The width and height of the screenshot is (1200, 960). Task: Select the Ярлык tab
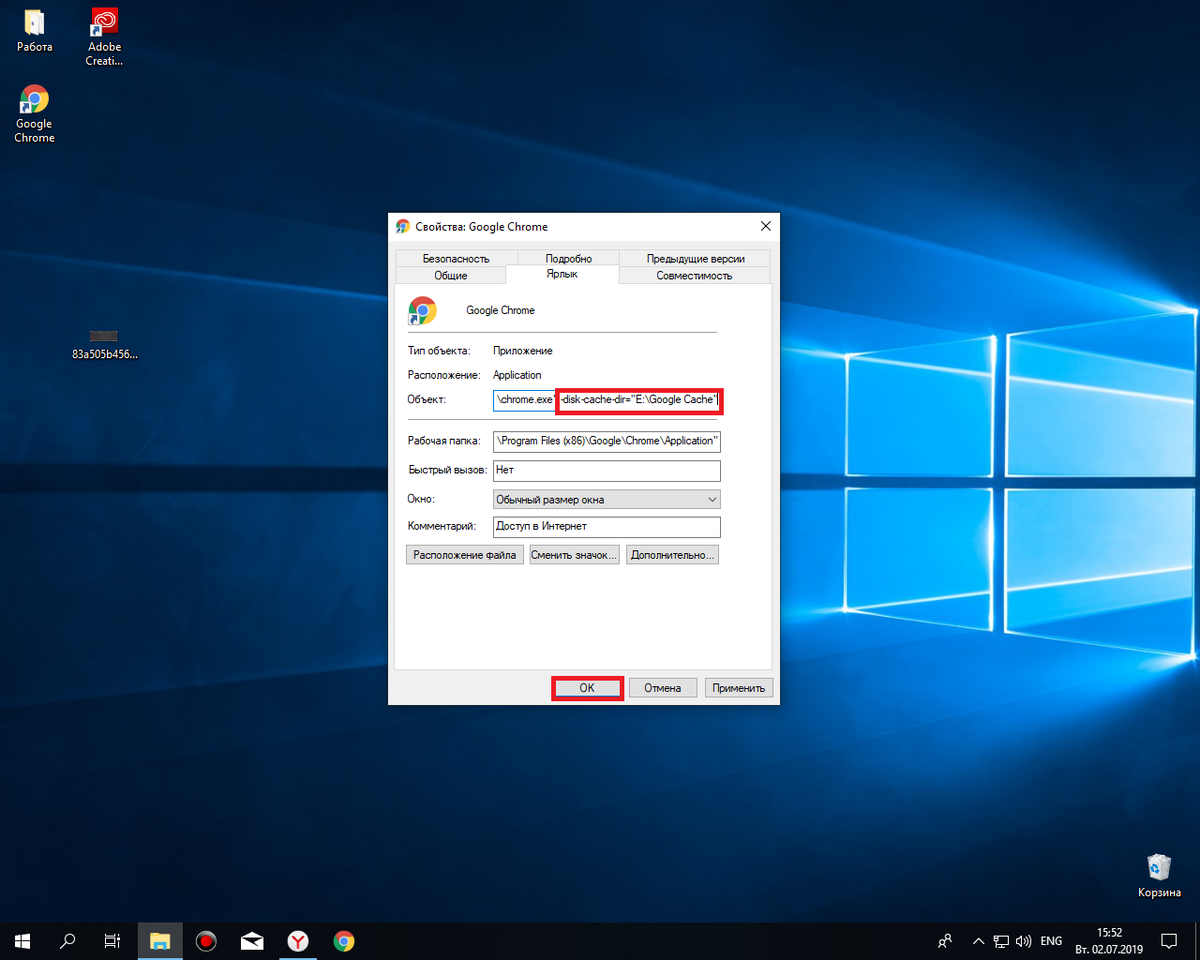[562, 274]
